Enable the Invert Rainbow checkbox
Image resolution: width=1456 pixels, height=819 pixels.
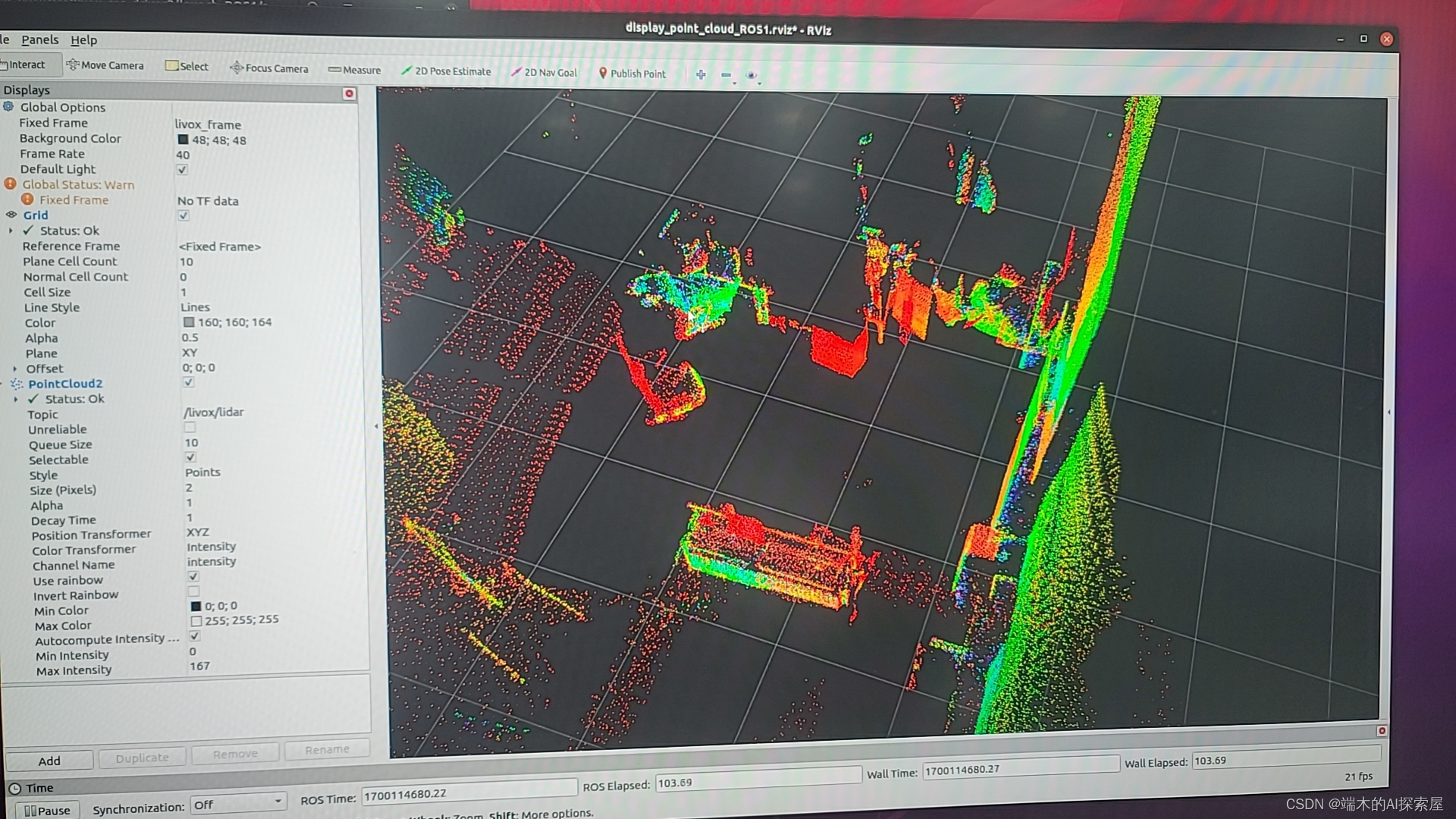[x=193, y=591]
